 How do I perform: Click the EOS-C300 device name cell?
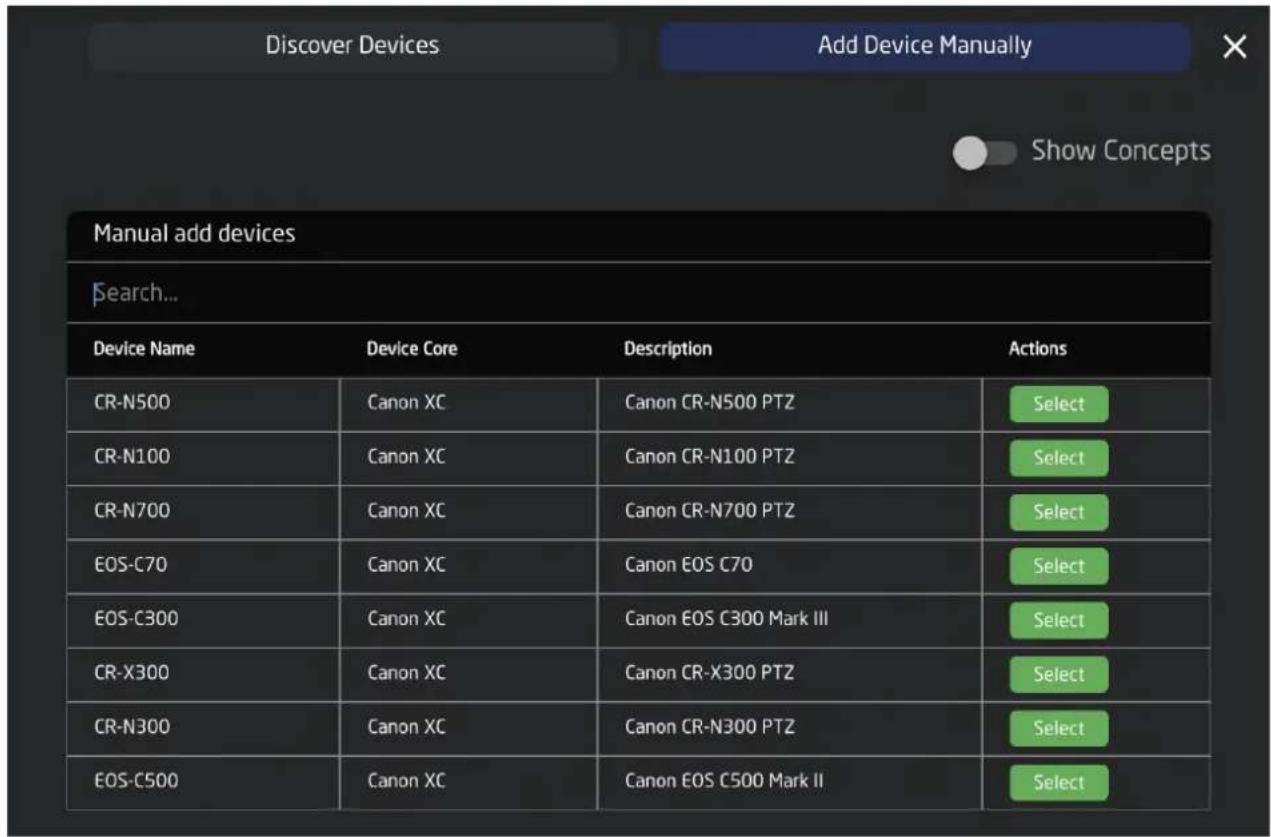(204, 620)
